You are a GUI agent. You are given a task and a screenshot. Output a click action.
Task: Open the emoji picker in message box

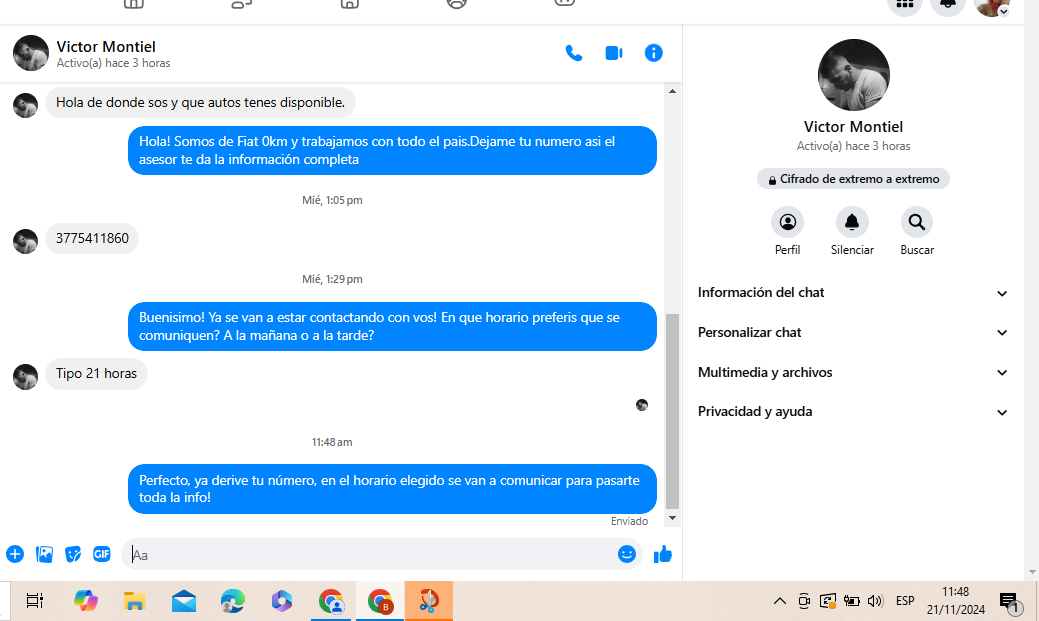(627, 554)
